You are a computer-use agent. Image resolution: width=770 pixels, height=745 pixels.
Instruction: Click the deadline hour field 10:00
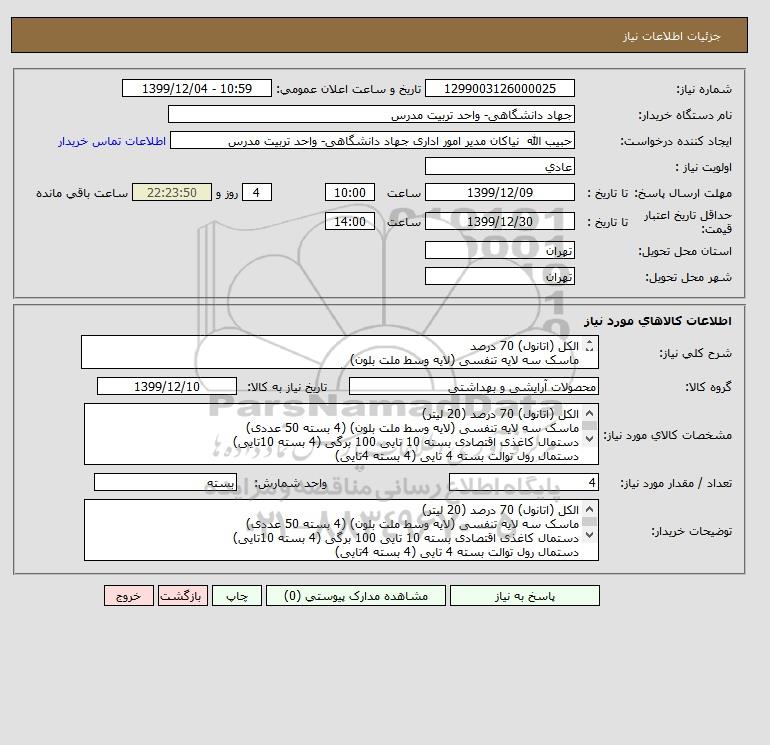click(x=350, y=193)
